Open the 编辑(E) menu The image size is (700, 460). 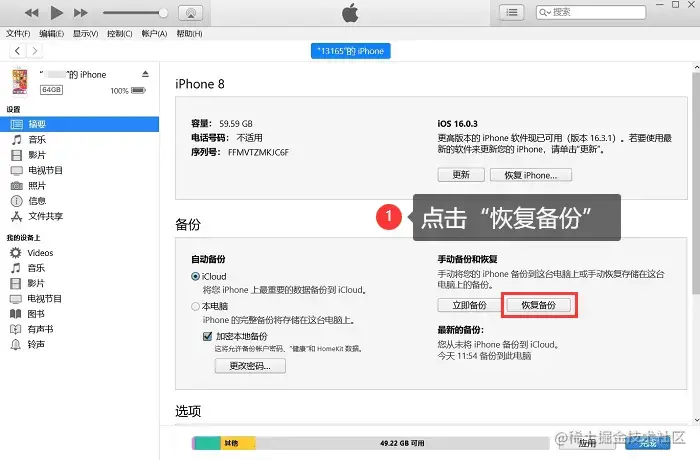click(x=51, y=34)
